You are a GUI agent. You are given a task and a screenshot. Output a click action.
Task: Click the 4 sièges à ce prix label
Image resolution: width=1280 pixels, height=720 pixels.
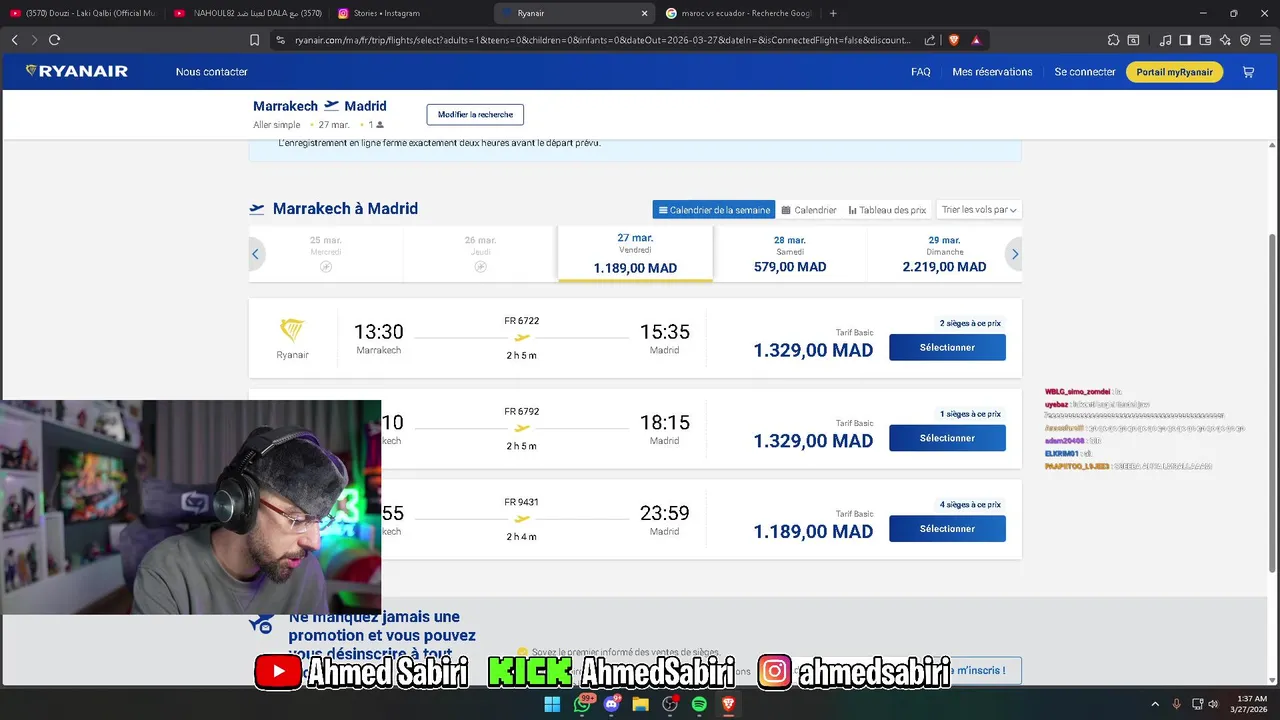(970, 504)
